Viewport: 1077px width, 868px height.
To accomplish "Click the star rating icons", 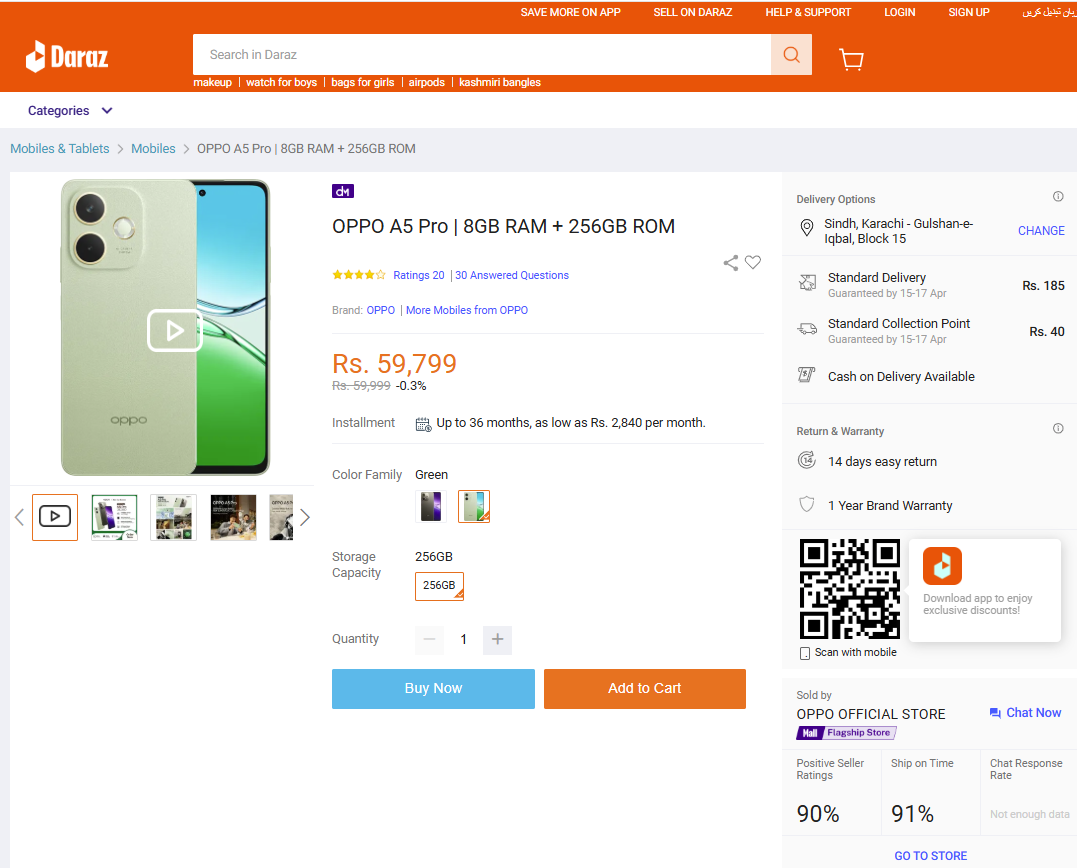I will pos(359,275).
